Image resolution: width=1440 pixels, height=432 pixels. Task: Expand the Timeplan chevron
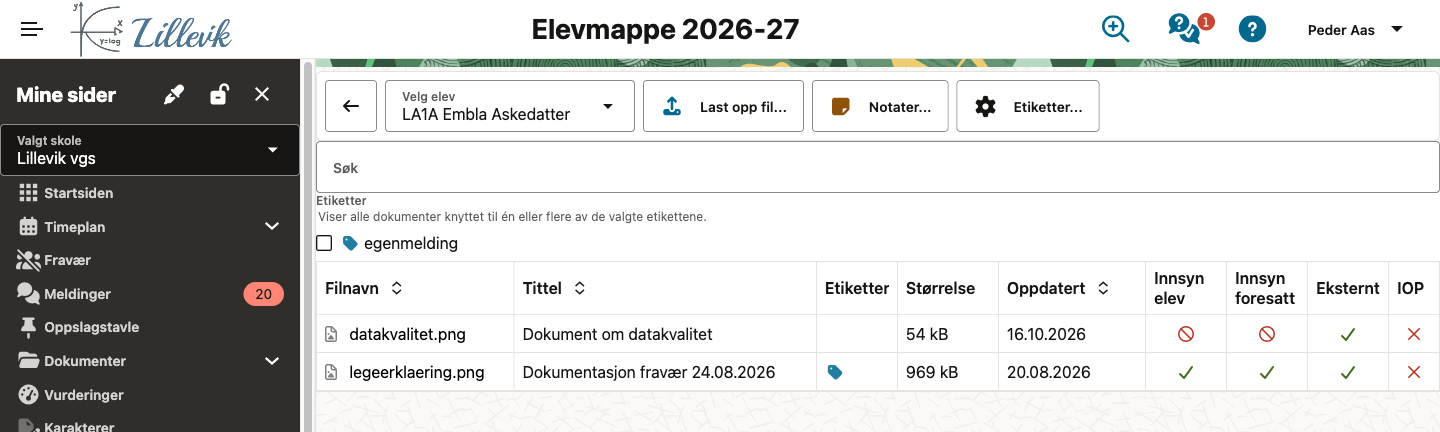272,227
